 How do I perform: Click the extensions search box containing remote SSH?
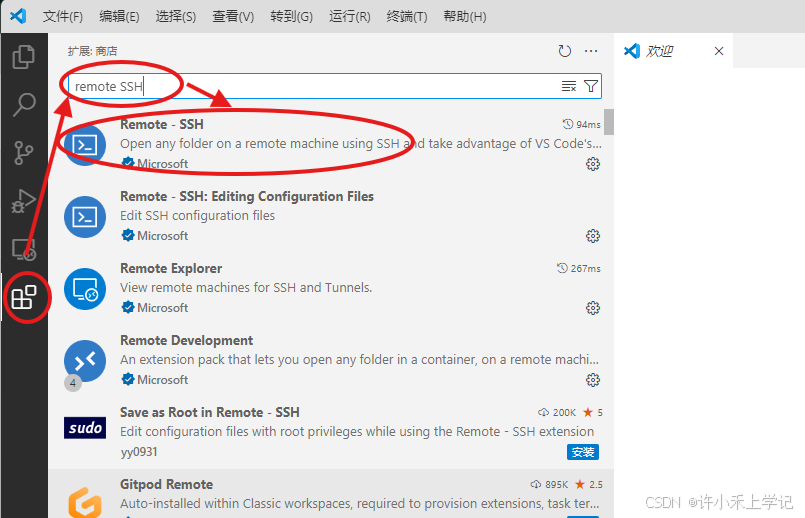click(335, 86)
